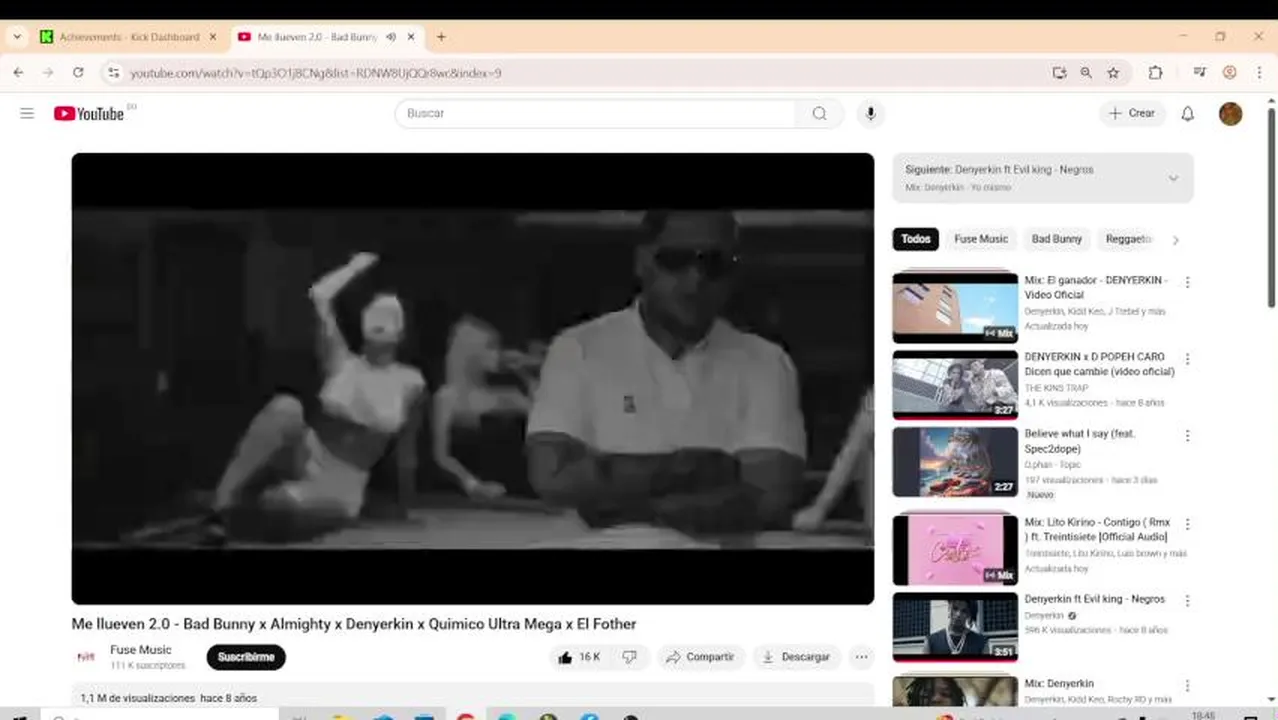
Task: Open options for Mix: El ganador video
Action: pyautogui.click(x=1187, y=282)
